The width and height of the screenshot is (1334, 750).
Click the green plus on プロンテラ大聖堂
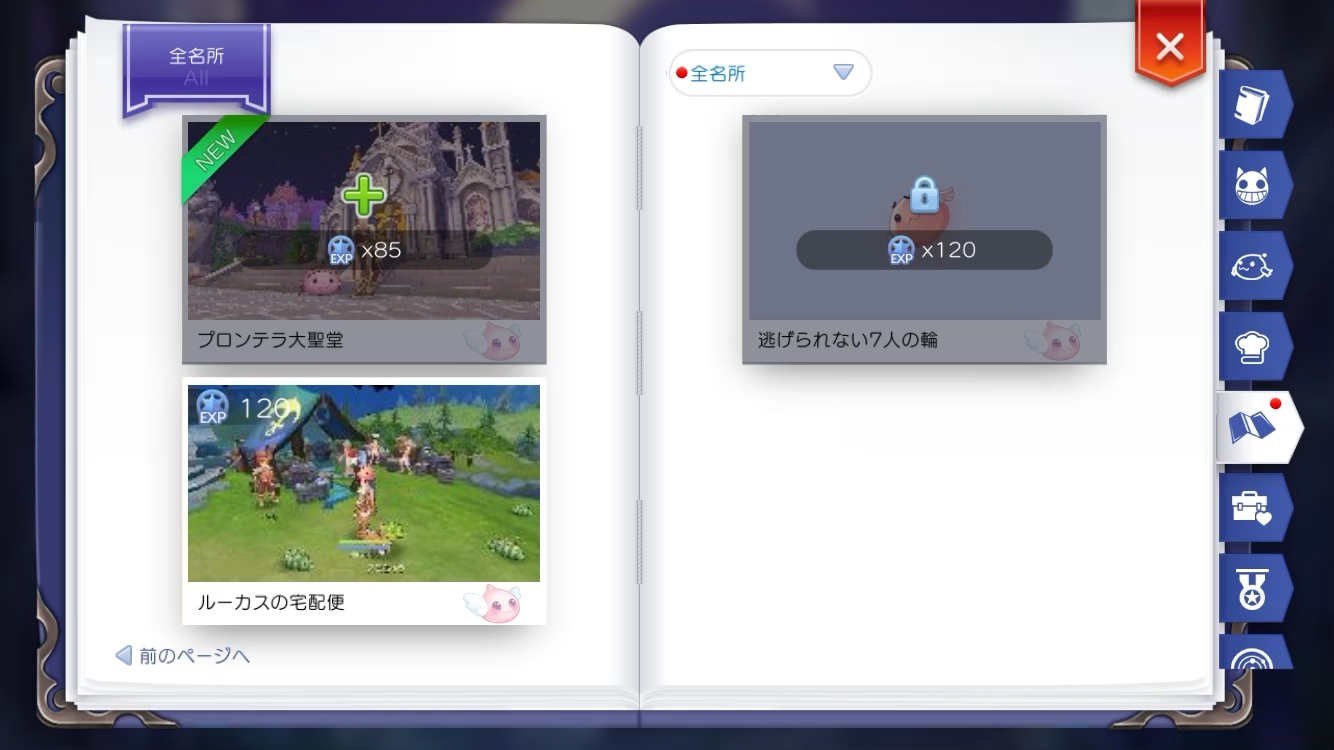[x=364, y=194]
